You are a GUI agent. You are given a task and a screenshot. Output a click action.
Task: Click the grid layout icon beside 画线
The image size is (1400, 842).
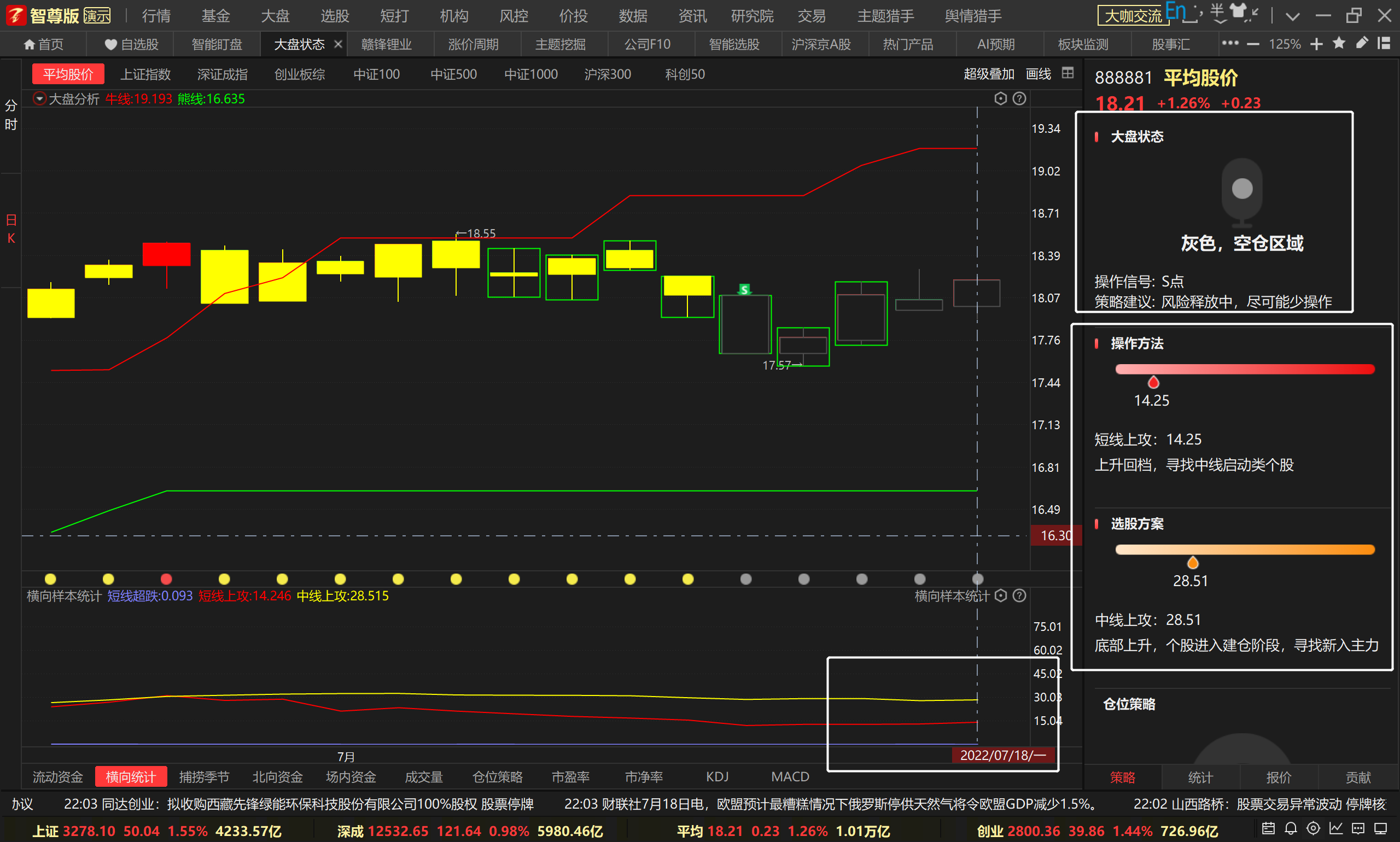[x=1067, y=73]
